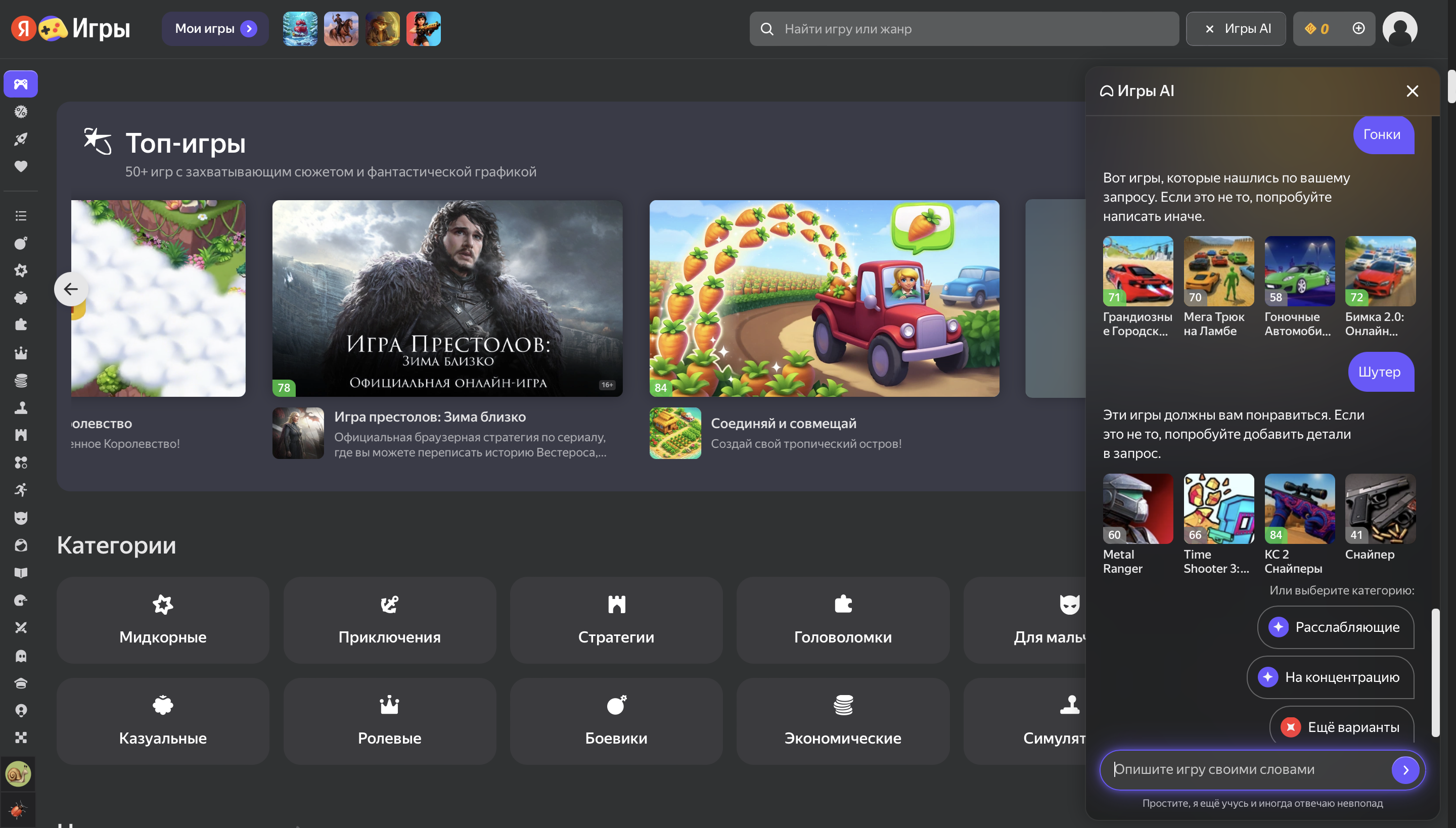Open the Стратегии category tile
Image resolution: width=1456 pixels, height=828 pixels.
coord(616,620)
